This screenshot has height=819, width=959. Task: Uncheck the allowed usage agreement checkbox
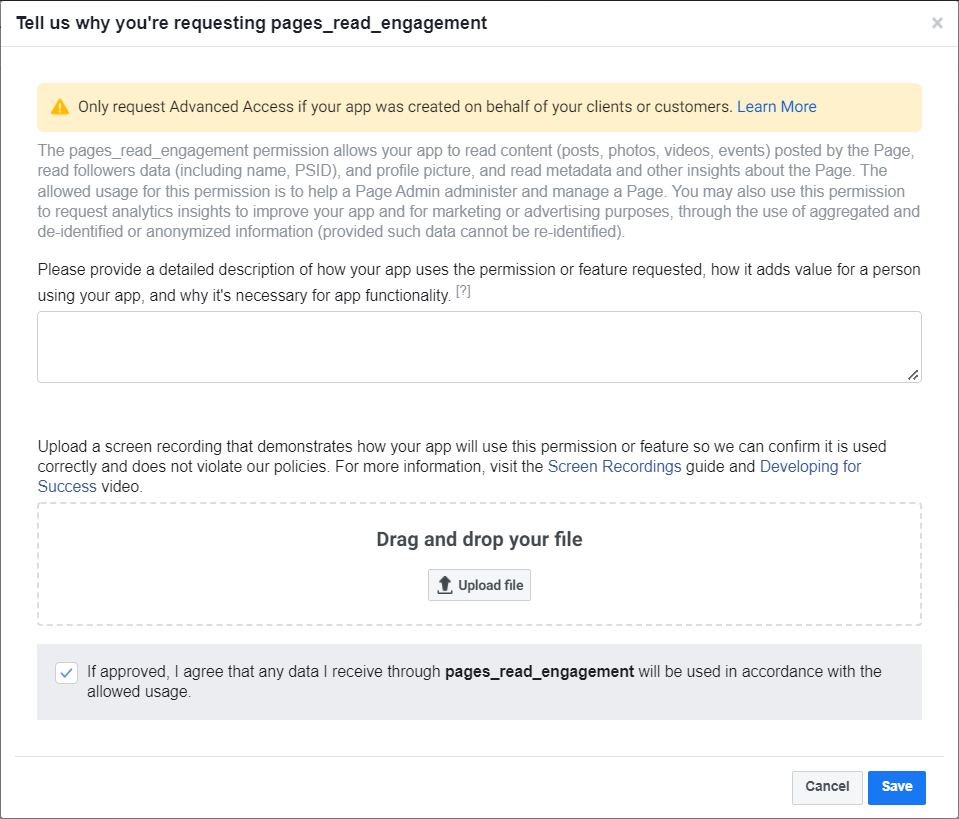[x=66, y=673]
